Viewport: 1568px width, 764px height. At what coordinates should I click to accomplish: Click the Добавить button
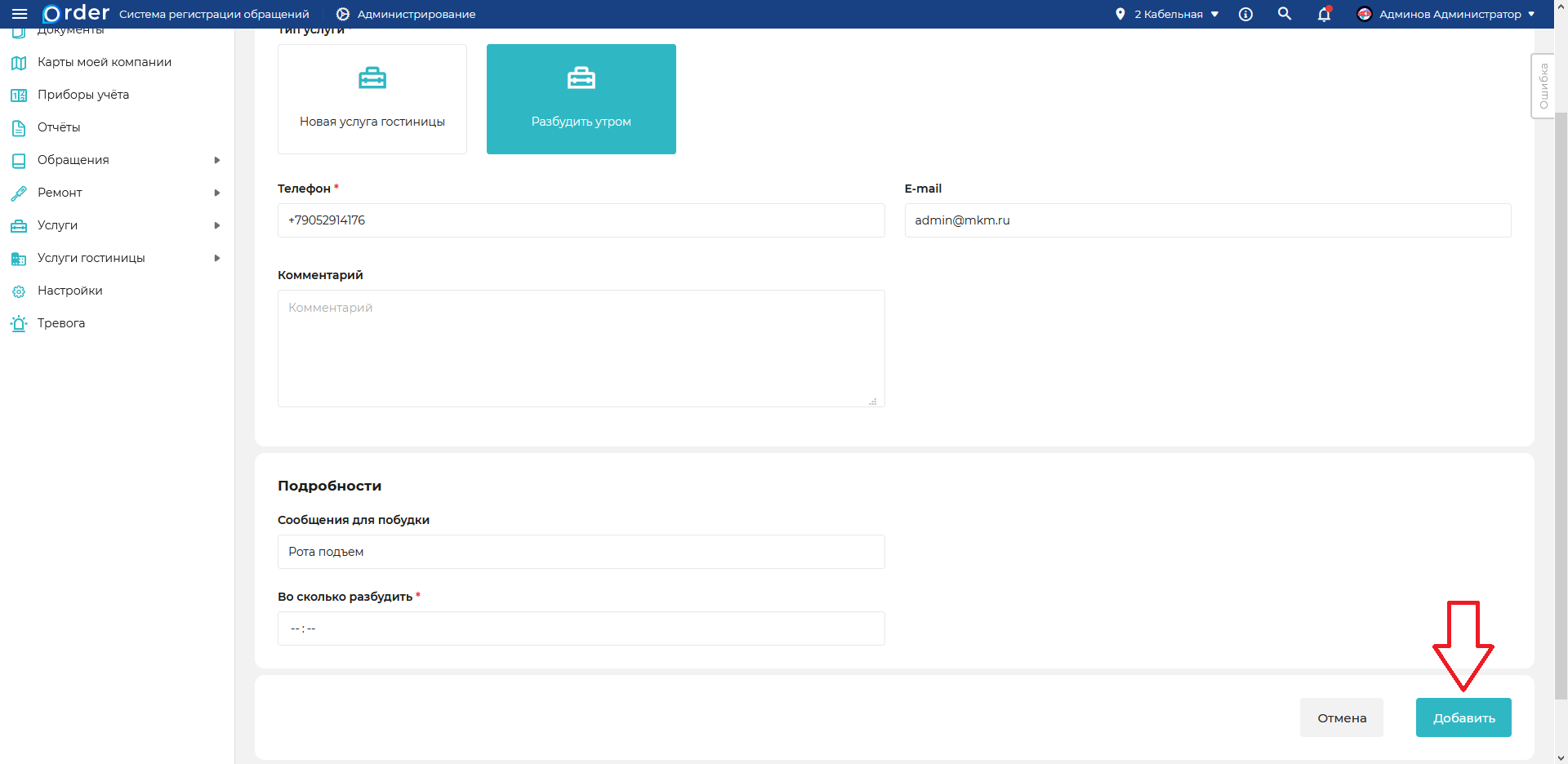1463,717
